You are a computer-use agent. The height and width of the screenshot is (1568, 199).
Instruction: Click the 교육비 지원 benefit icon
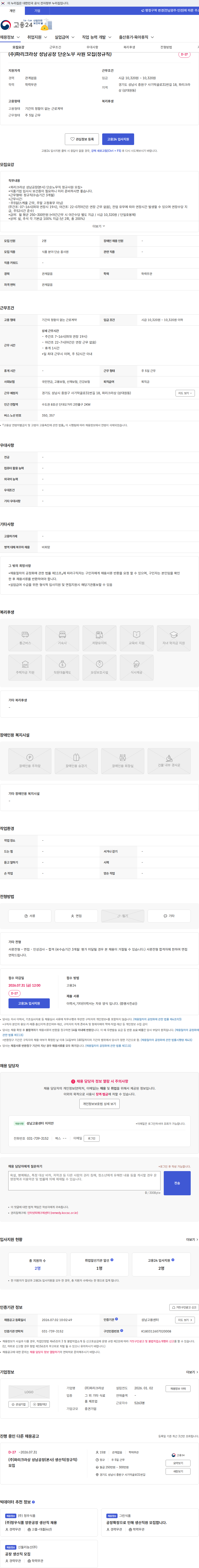pos(137,638)
